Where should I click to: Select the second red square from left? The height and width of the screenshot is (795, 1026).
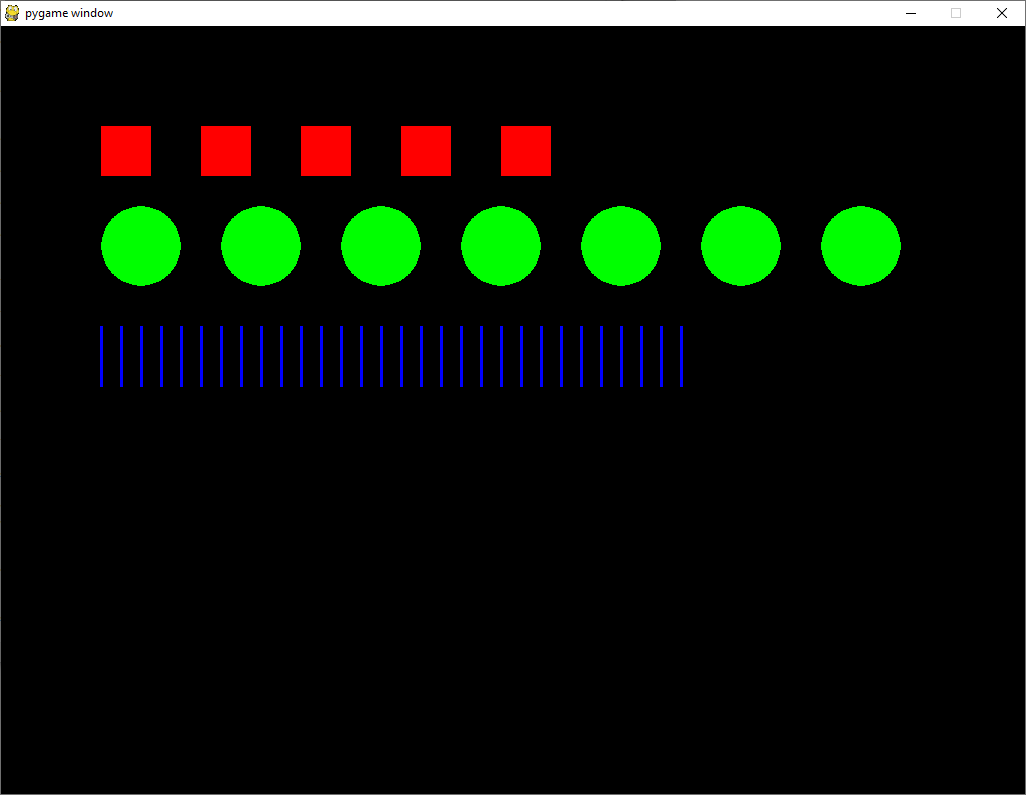point(226,151)
